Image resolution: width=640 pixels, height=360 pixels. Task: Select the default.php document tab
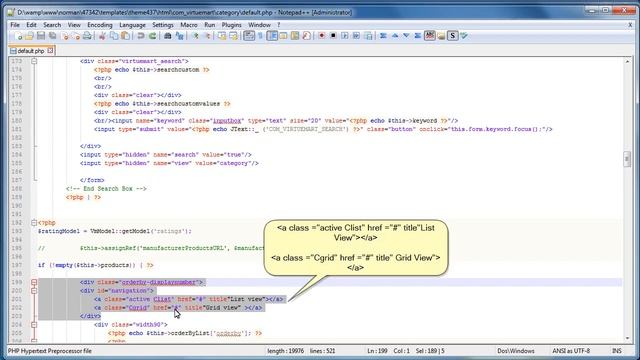(31, 51)
